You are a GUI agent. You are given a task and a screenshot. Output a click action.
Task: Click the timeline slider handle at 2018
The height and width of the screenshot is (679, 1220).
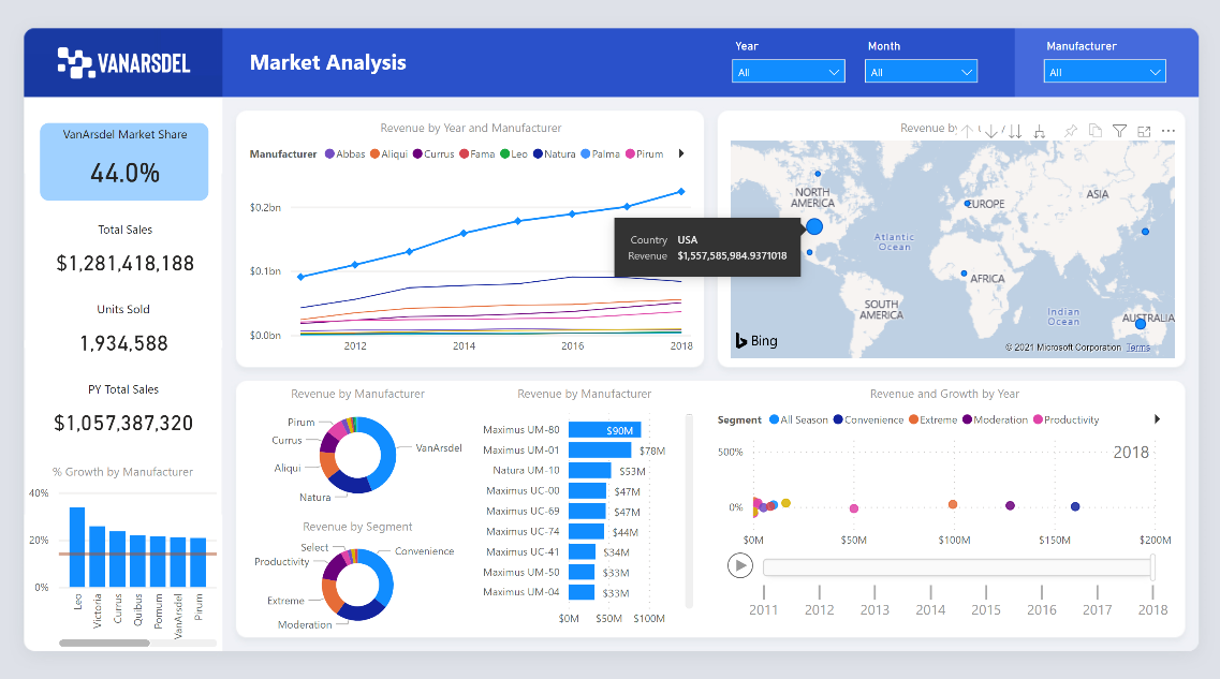point(1153,567)
